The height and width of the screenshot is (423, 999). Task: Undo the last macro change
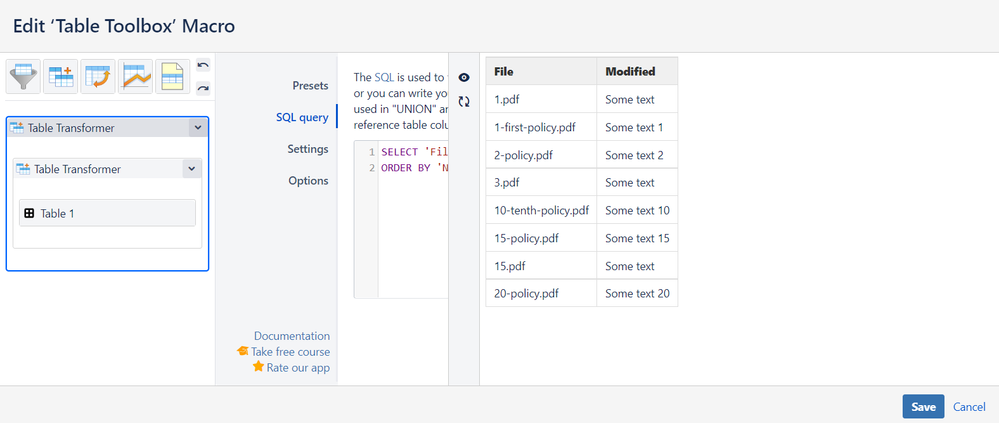coord(203,66)
